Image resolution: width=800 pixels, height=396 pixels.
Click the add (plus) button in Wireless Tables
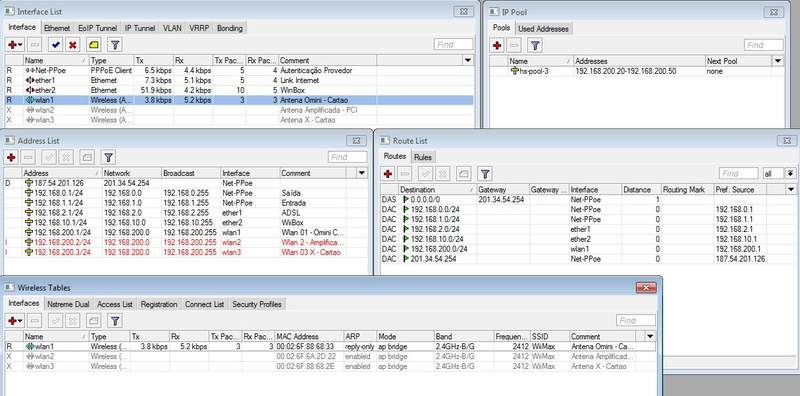14,320
